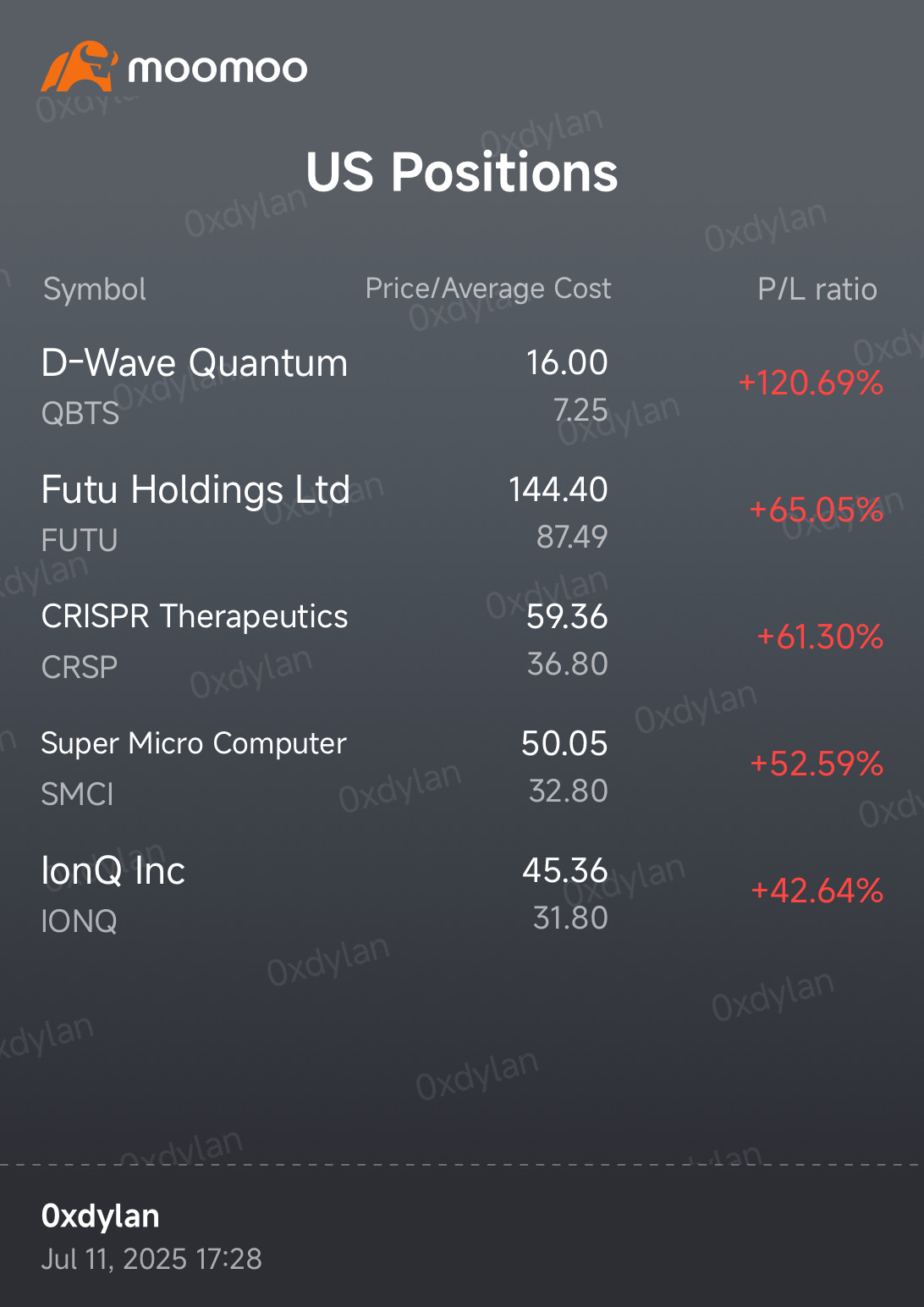Image resolution: width=924 pixels, height=1307 pixels.
Task: Open the CRISPR Therapeutics position
Action: (x=462, y=641)
